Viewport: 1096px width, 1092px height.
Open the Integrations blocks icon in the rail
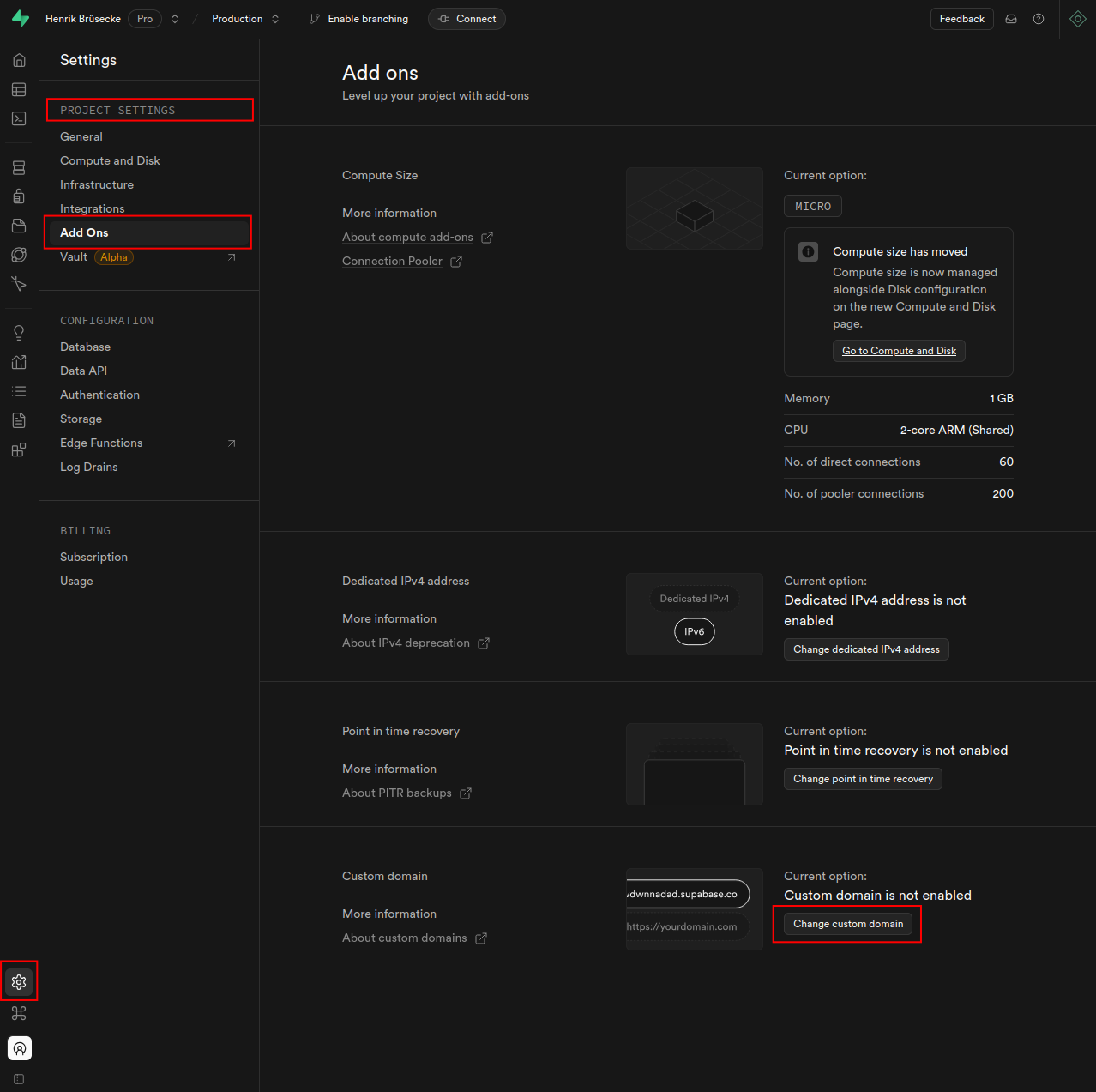click(x=19, y=449)
